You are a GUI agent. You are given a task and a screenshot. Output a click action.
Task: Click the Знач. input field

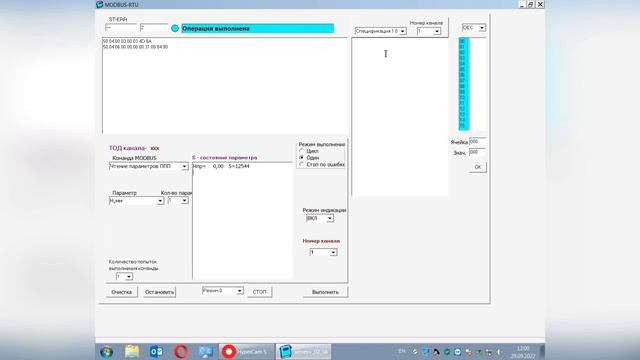tap(477, 152)
